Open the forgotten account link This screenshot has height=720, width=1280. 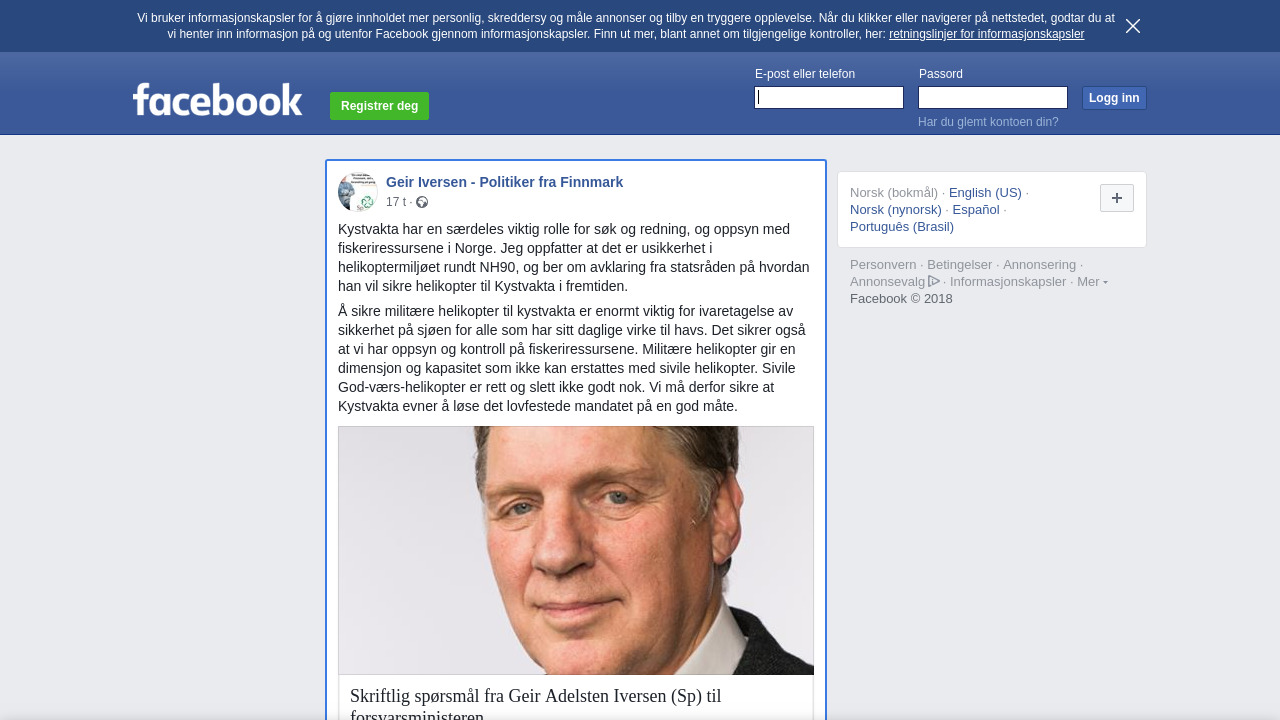pyautogui.click(x=988, y=122)
